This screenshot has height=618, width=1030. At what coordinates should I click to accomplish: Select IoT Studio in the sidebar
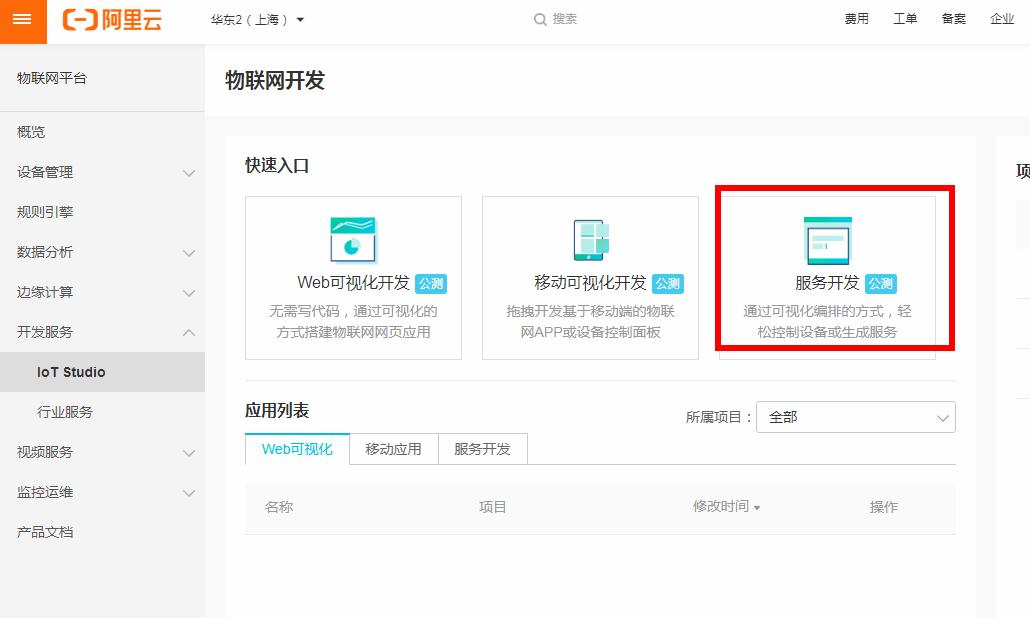click(x=102, y=372)
